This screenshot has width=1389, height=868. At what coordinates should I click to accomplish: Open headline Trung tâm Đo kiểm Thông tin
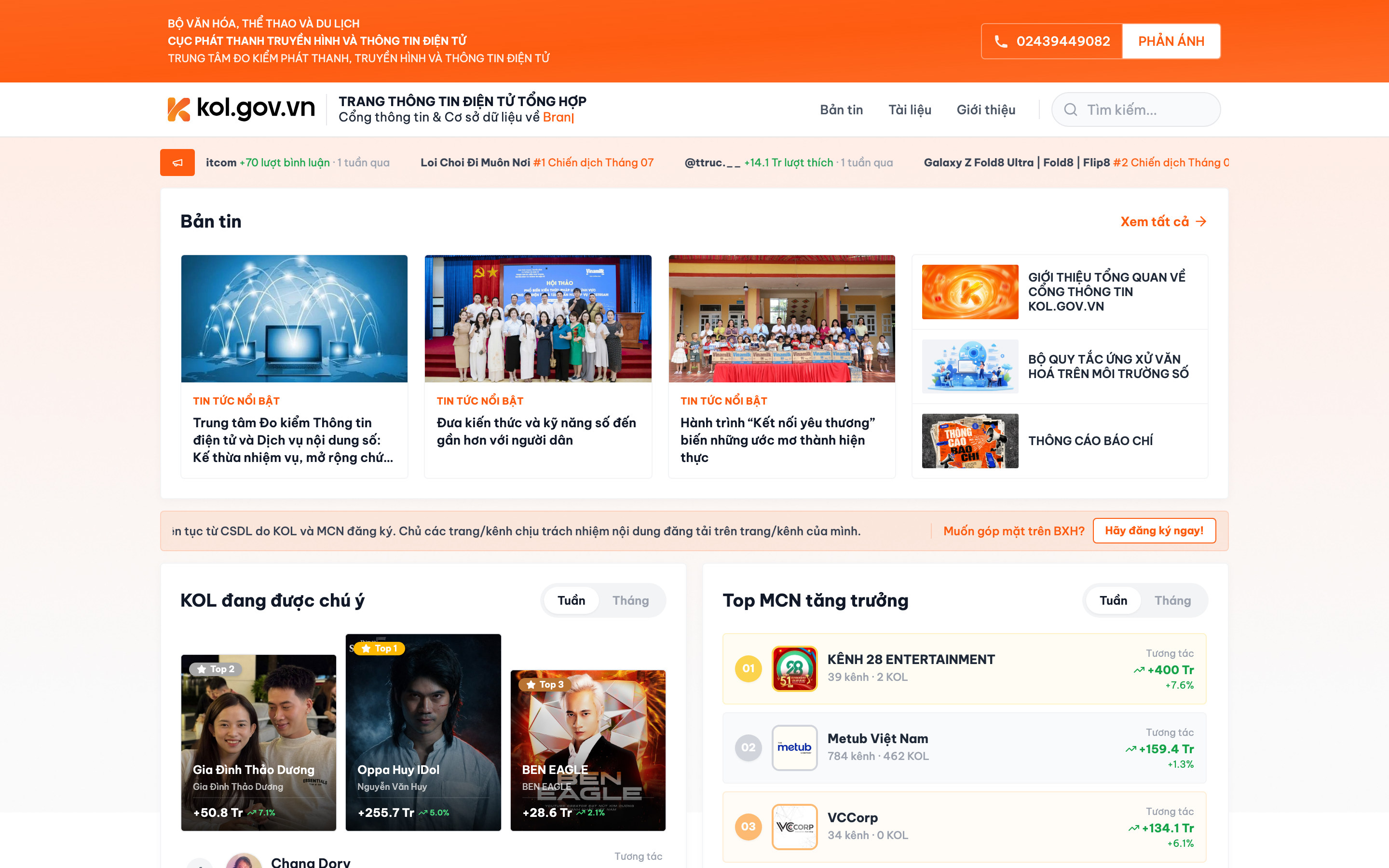pos(293,440)
